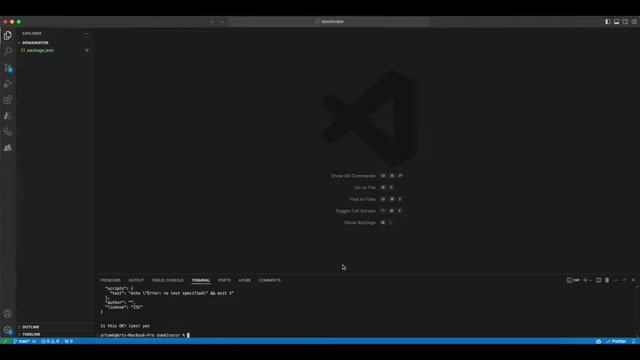Click the Prettier status bar item
Image resolution: width=640 pixels, height=360 pixels.
pyautogui.click(x=616, y=341)
